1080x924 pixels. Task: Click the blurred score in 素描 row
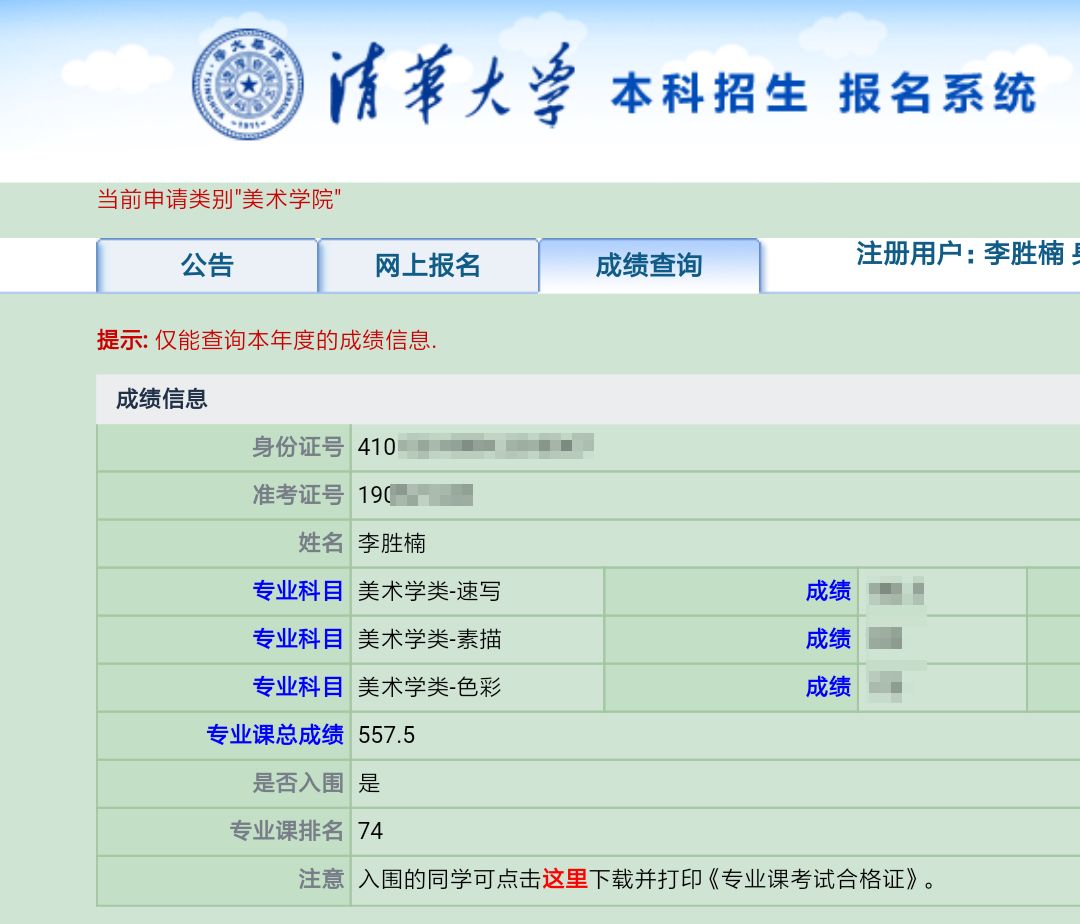pos(885,638)
